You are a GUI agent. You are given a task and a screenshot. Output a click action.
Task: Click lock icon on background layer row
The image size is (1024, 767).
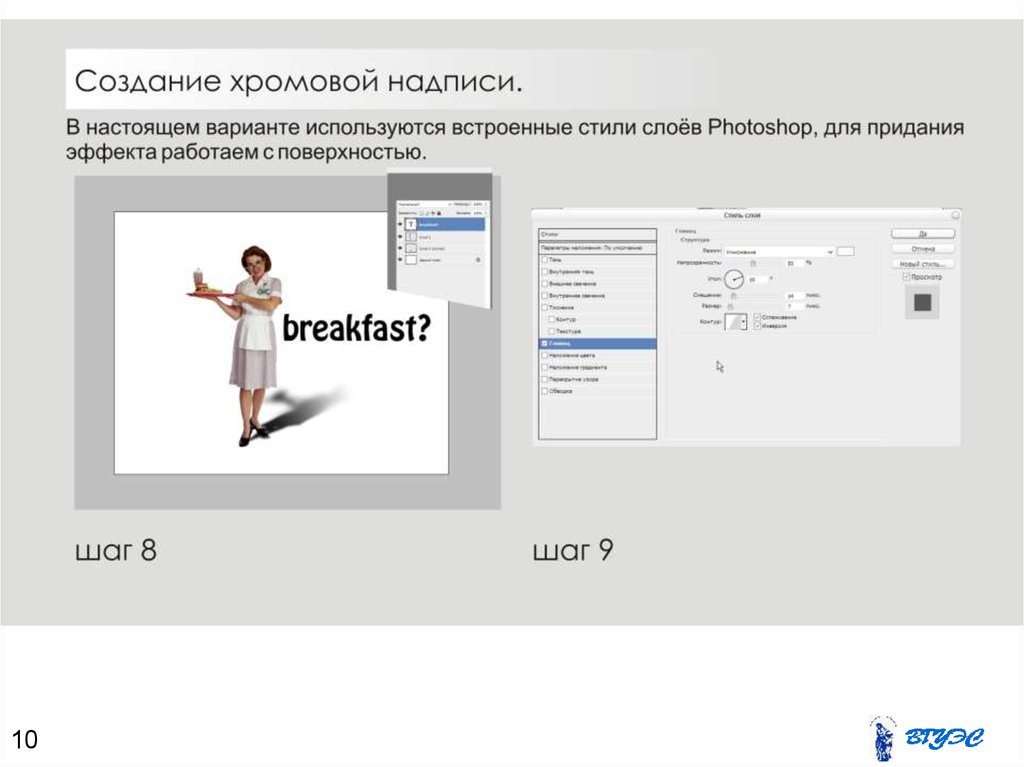[x=478, y=260]
